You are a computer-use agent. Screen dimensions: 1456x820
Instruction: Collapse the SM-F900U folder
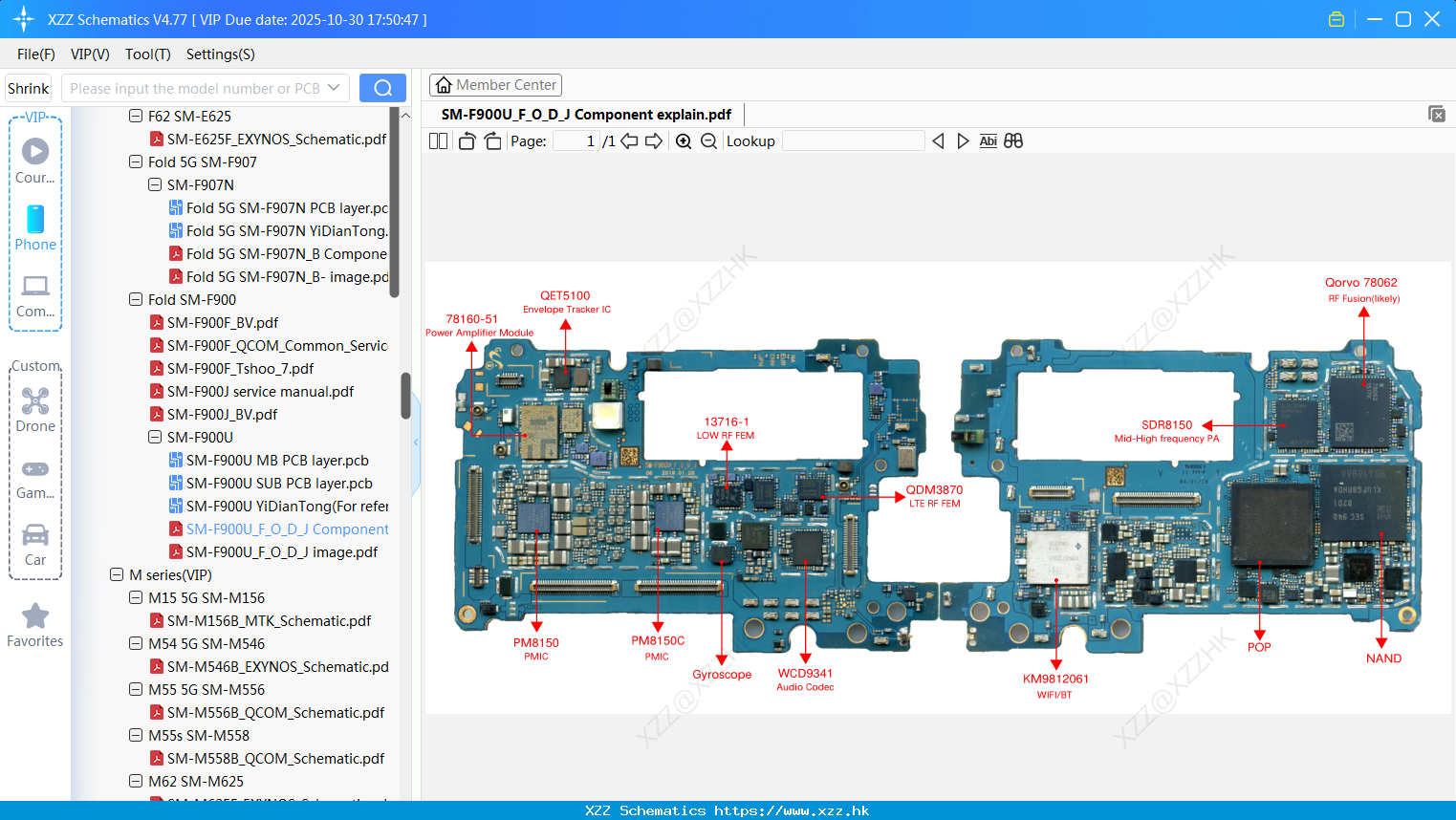point(154,438)
